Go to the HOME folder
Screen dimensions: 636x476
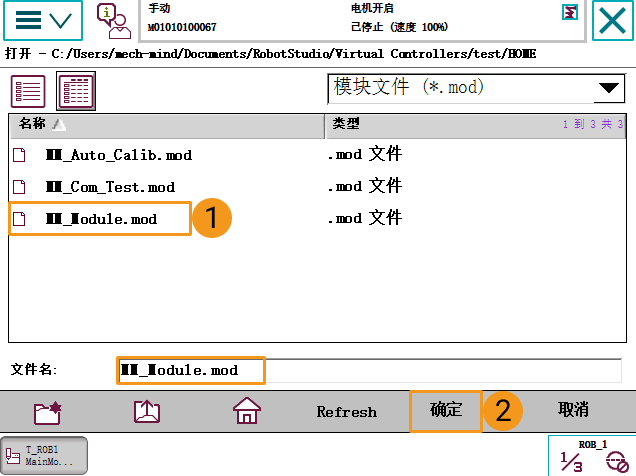(247, 411)
